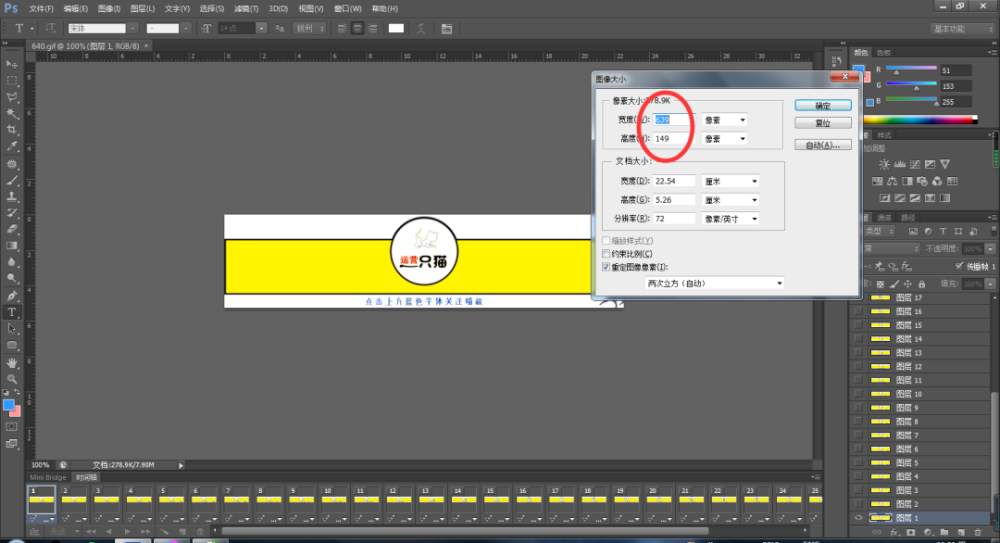
Task: Select the Gradient tool
Action: pos(11,246)
